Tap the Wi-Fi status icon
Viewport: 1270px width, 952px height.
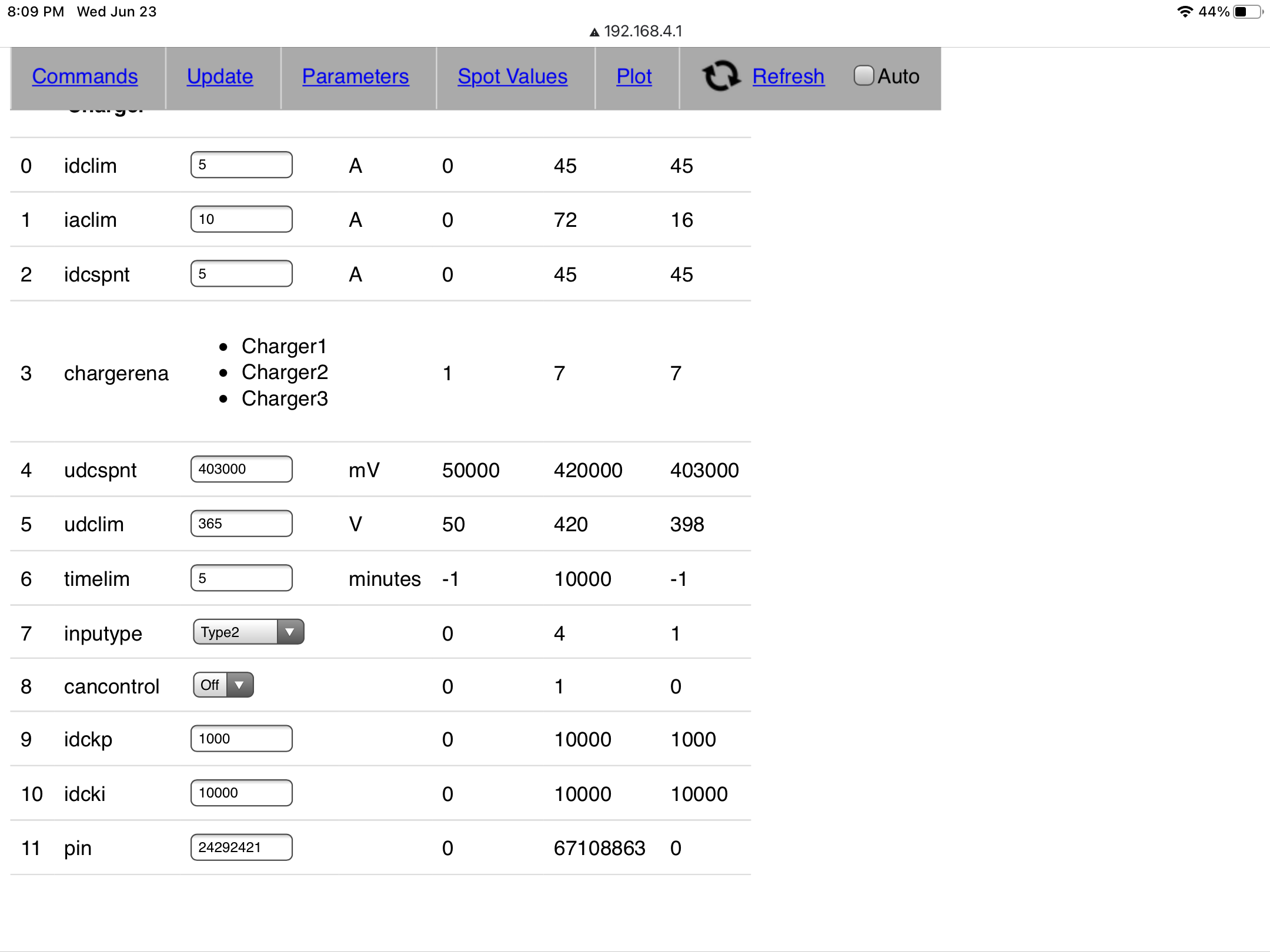click(x=1184, y=12)
